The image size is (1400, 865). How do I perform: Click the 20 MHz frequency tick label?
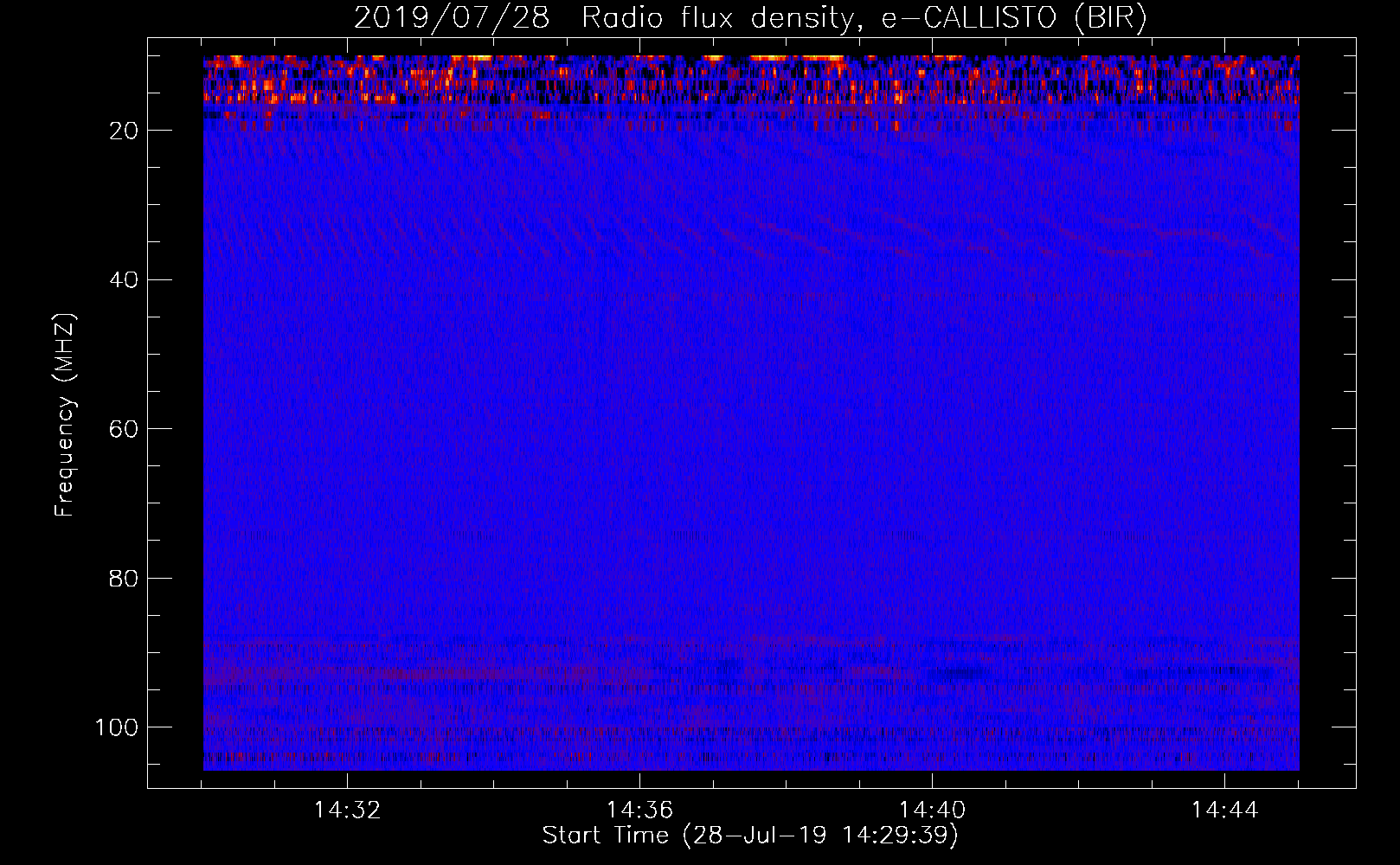(x=125, y=131)
